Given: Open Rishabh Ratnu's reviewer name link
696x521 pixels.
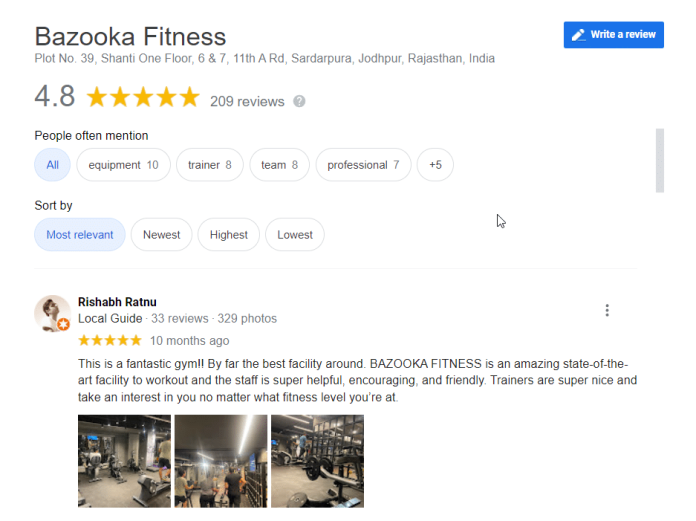Looking at the screenshot, I should [117, 302].
